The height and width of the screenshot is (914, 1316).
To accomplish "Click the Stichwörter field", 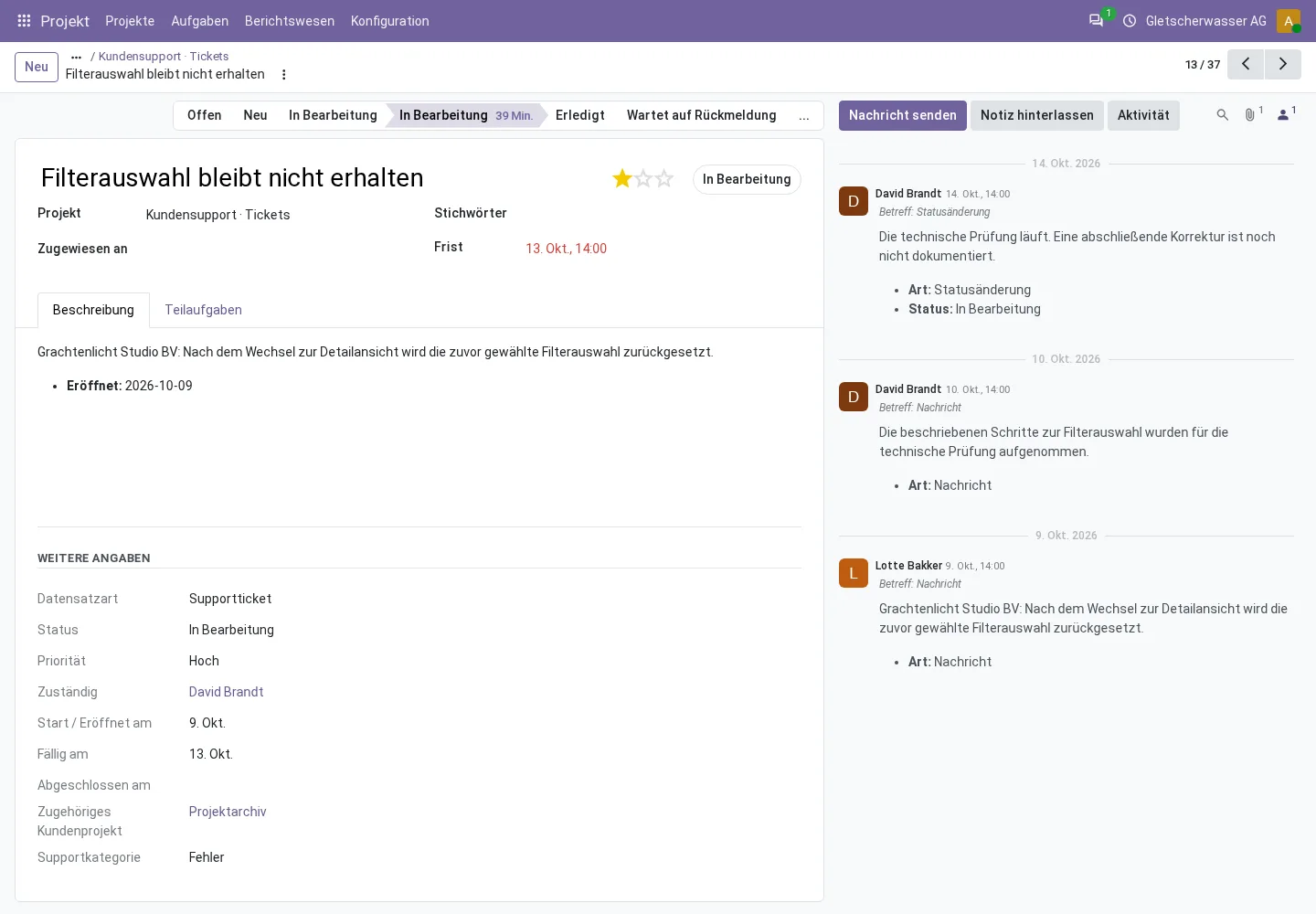I will tap(663, 213).
